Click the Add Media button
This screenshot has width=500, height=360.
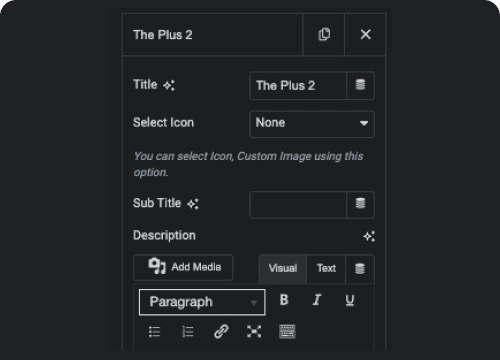click(x=183, y=267)
